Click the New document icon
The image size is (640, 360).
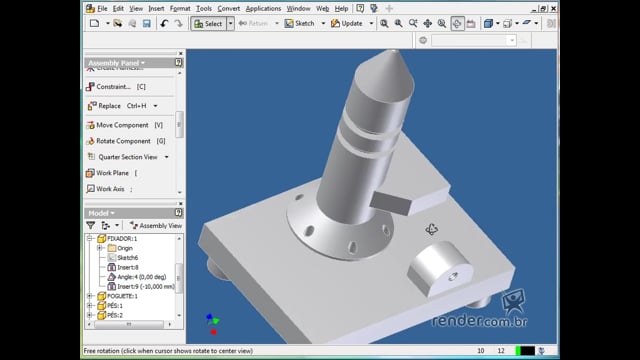point(95,23)
